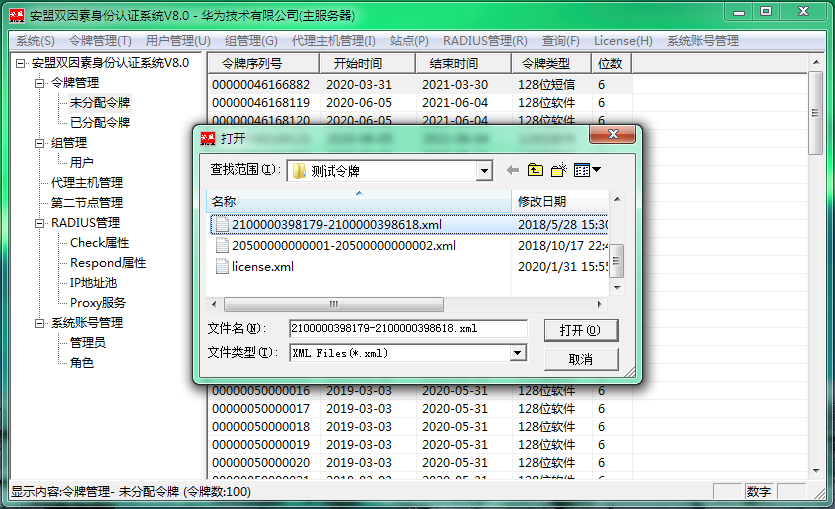Click the folder icon beside 测试令牌
The image size is (835, 509).
pos(299,171)
